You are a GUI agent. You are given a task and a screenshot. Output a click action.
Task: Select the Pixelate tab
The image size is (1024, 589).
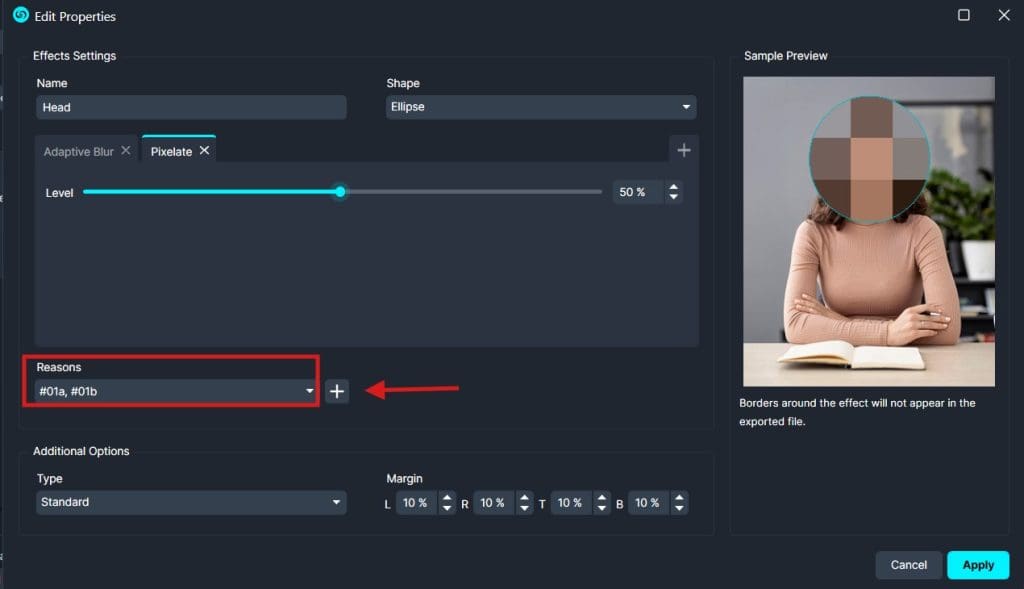click(170, 152)
